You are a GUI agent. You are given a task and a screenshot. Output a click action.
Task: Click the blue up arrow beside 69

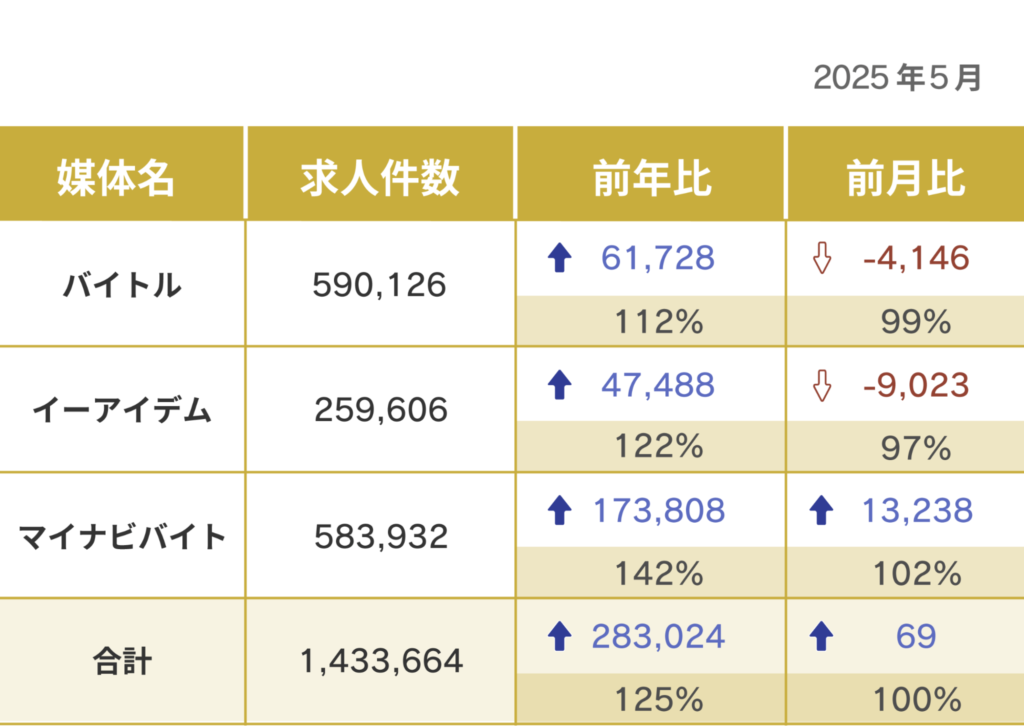[x=822, y=636]
